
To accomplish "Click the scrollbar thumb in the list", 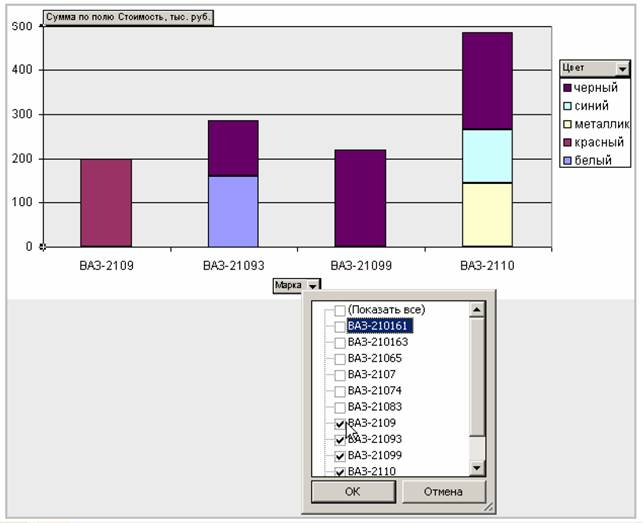I will (477, 377).
